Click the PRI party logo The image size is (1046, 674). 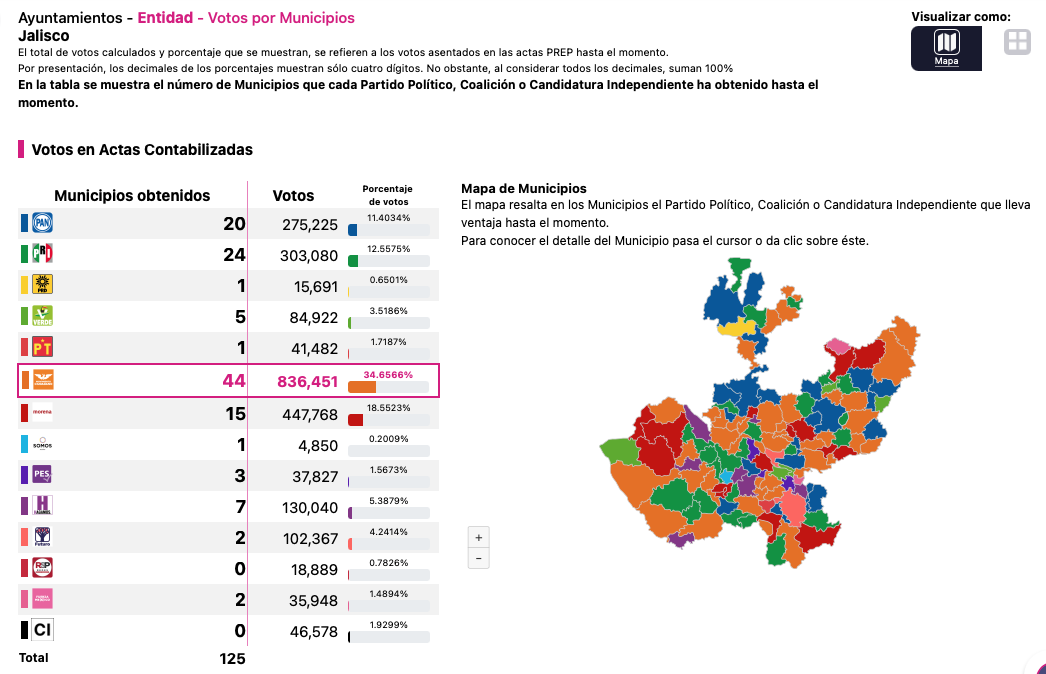[x=42, y=254]
